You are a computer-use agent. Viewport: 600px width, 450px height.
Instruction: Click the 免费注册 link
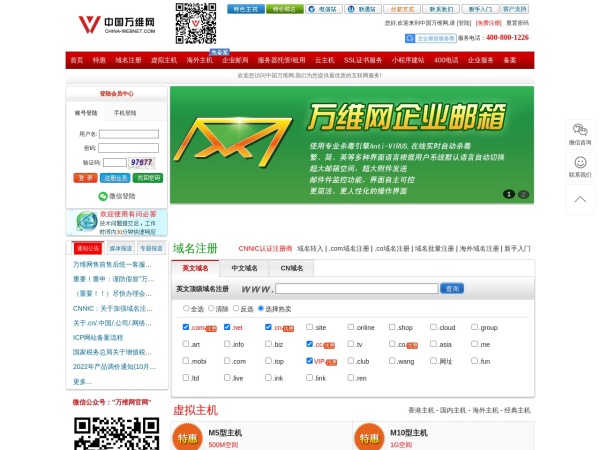pyautogui.click(x=488, y=23)
